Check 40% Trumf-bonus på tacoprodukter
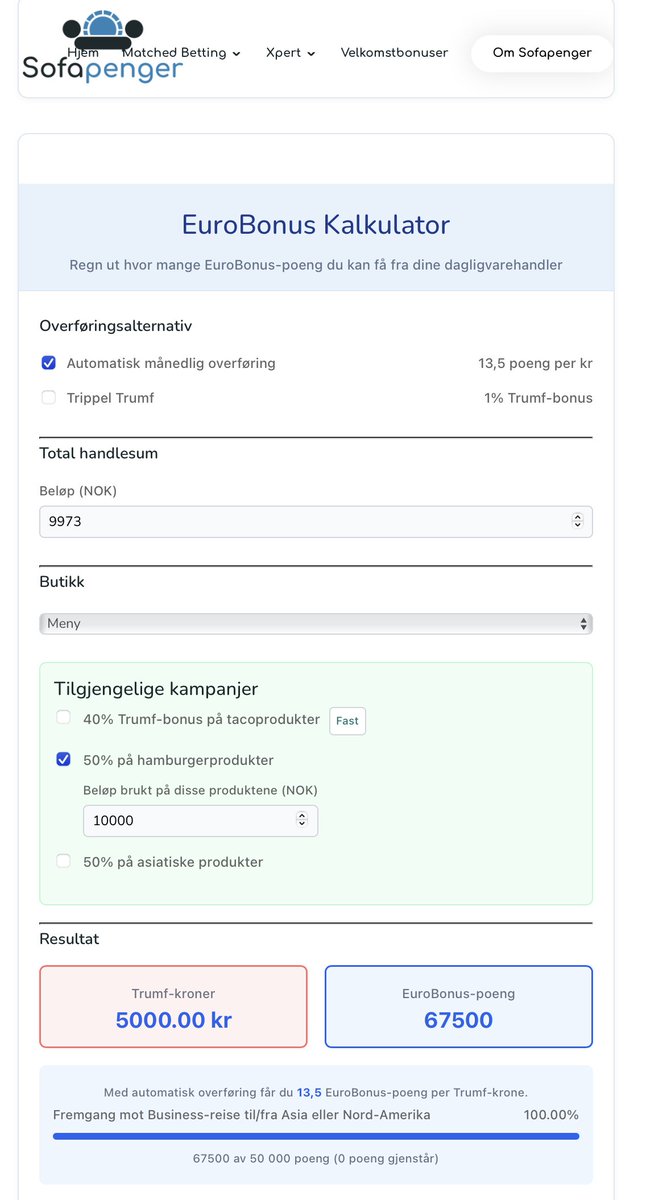Image resolution: width=663 pixels, height=1200 pixels. point(64,718)
